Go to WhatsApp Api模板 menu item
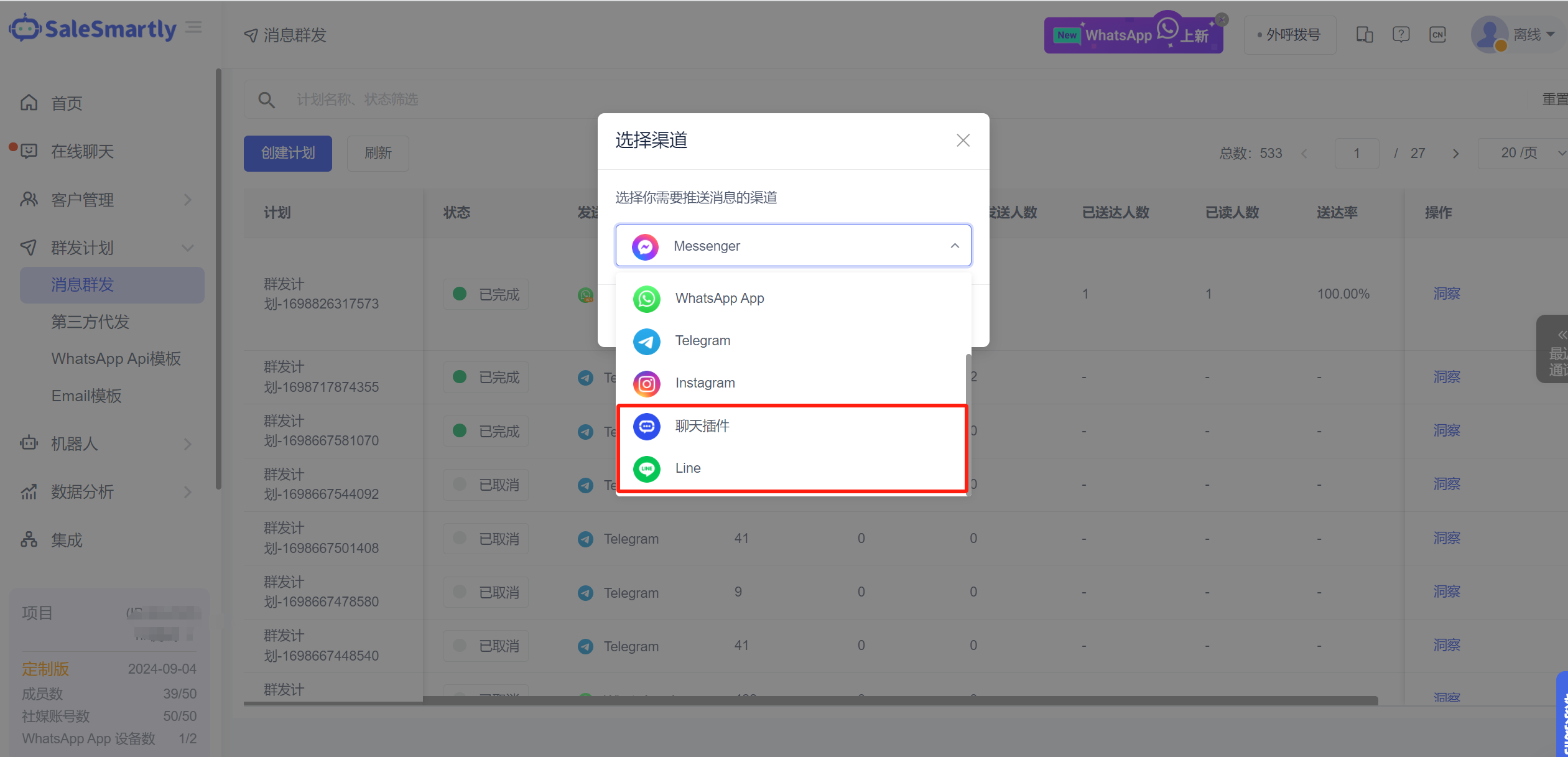This screenshot has width=1568, height=757. tap(116, 359)
